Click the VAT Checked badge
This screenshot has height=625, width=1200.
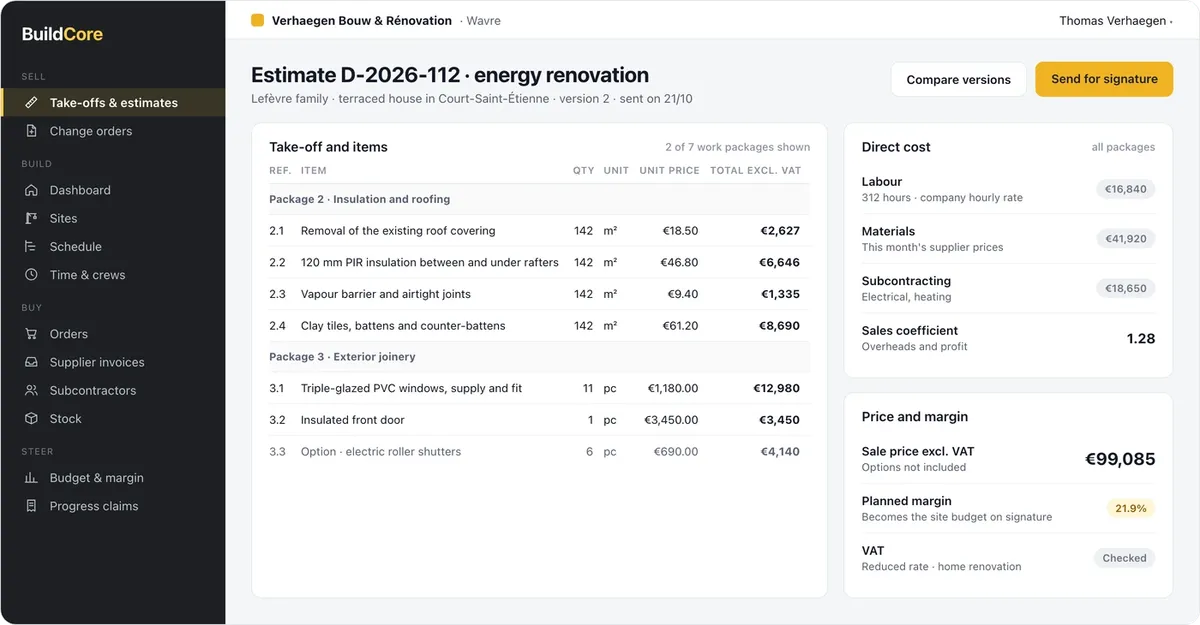[x=1124, y=558]
